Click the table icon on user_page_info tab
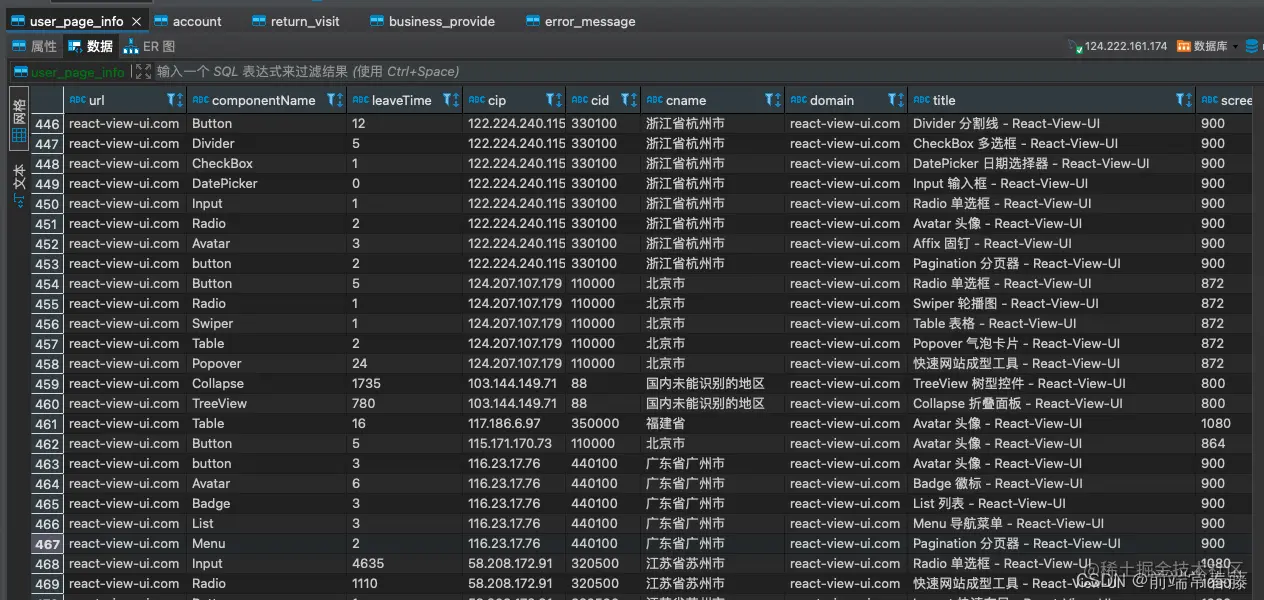 click(18, 21)
